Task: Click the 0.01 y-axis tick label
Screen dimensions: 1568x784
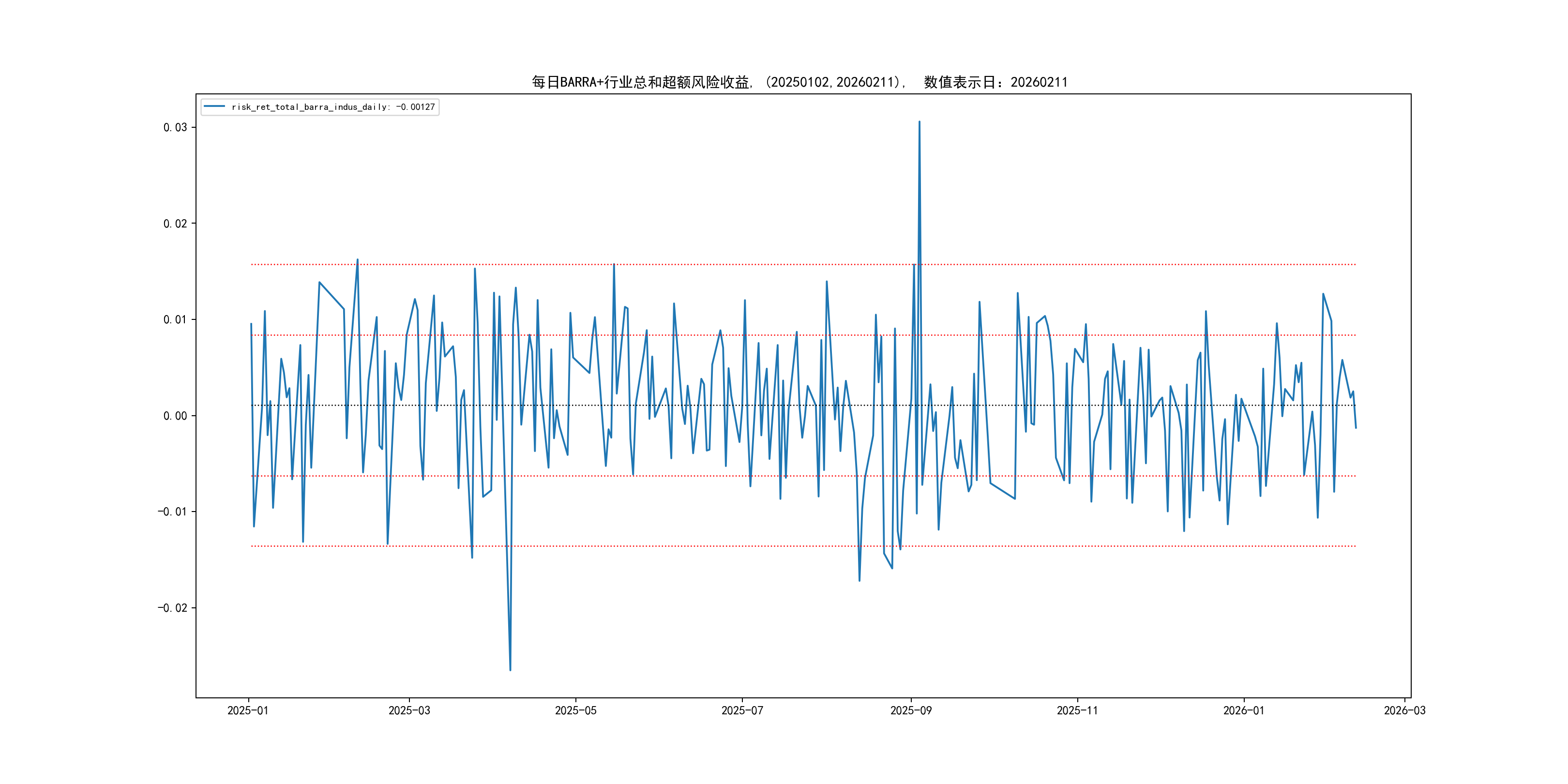Action: (x=175, y=319)
